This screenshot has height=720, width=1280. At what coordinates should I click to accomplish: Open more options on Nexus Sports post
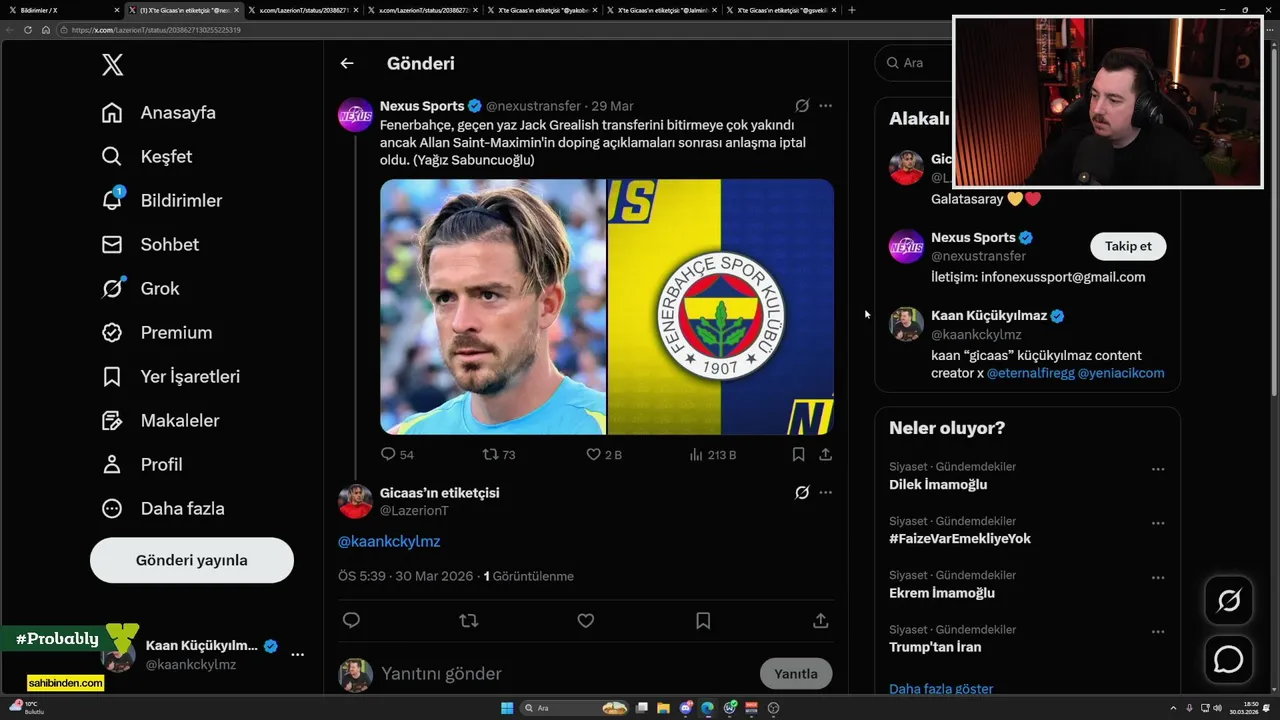[x=825, y=106]
